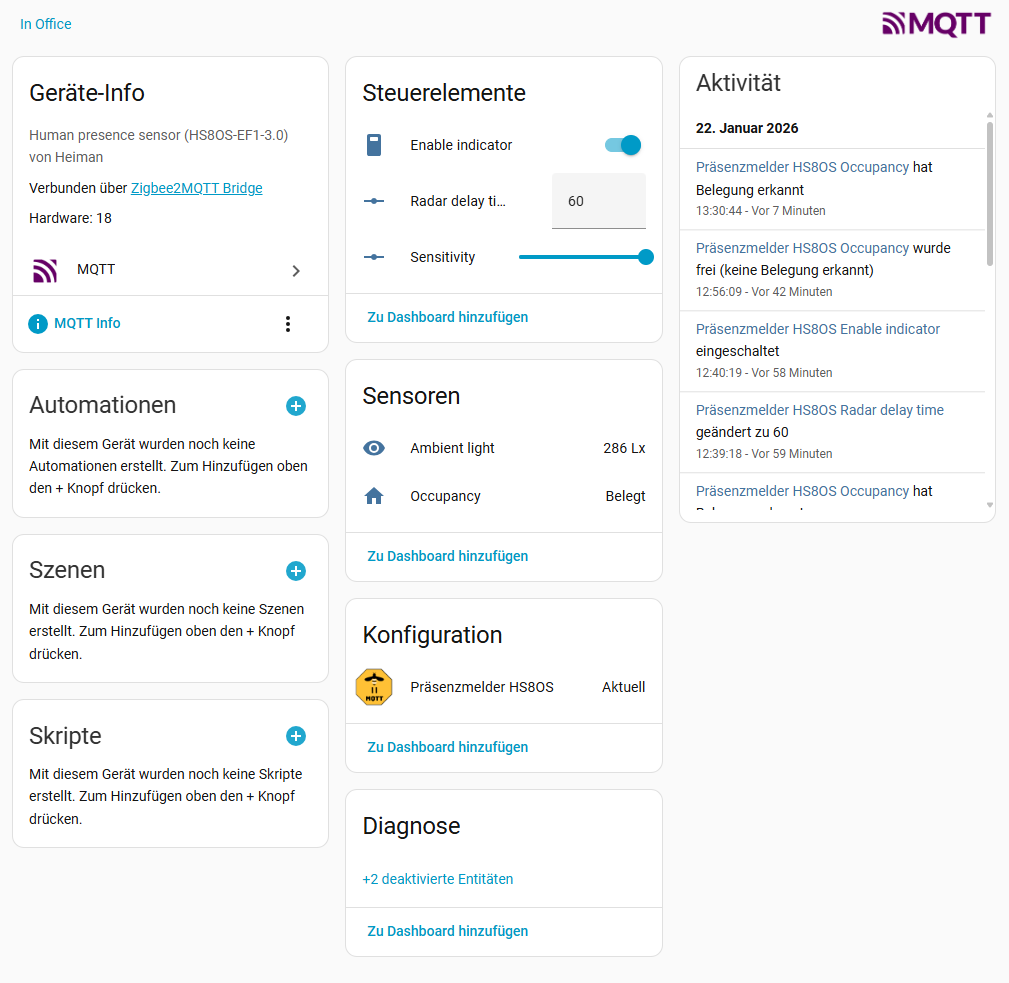Click the Radar delay time input field

tap(598, 201)
